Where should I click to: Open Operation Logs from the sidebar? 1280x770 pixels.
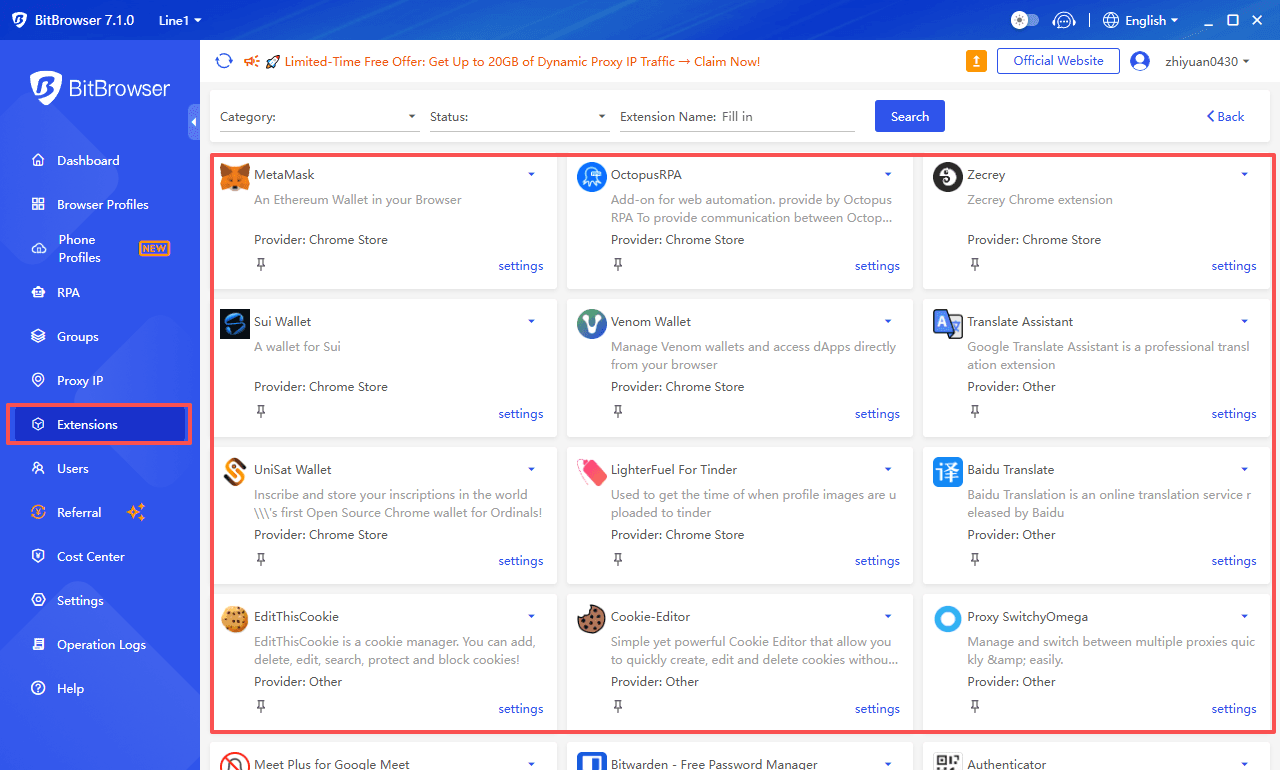[x=103, y=644]
